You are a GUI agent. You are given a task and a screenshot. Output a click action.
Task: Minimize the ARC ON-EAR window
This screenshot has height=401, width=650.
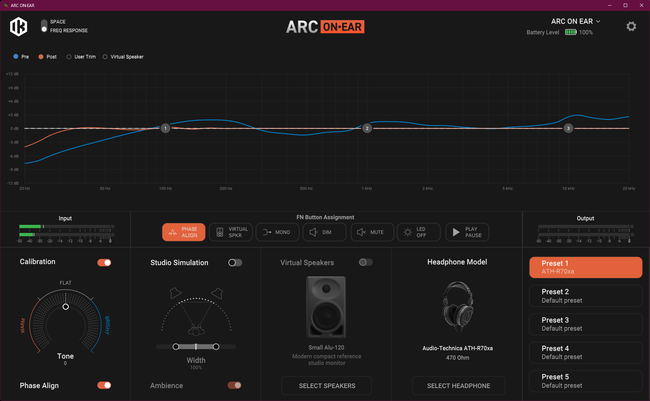click(x=609, y=5)
